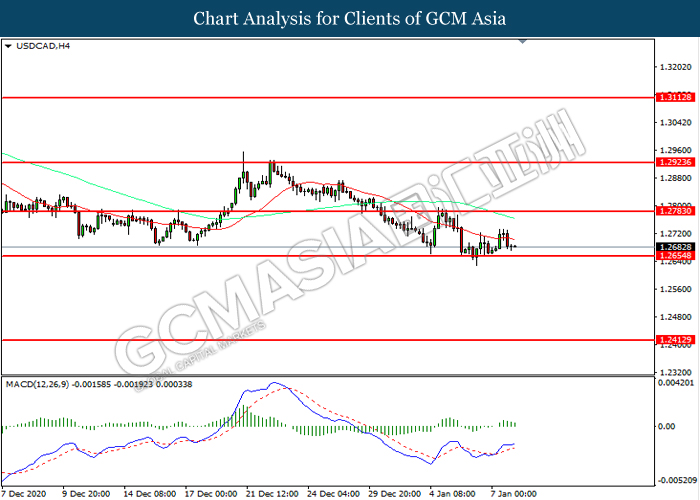This screenshot has width=700, height=500.
Task: Click the red 1.26548 support price tag
Action: point(673,256)
